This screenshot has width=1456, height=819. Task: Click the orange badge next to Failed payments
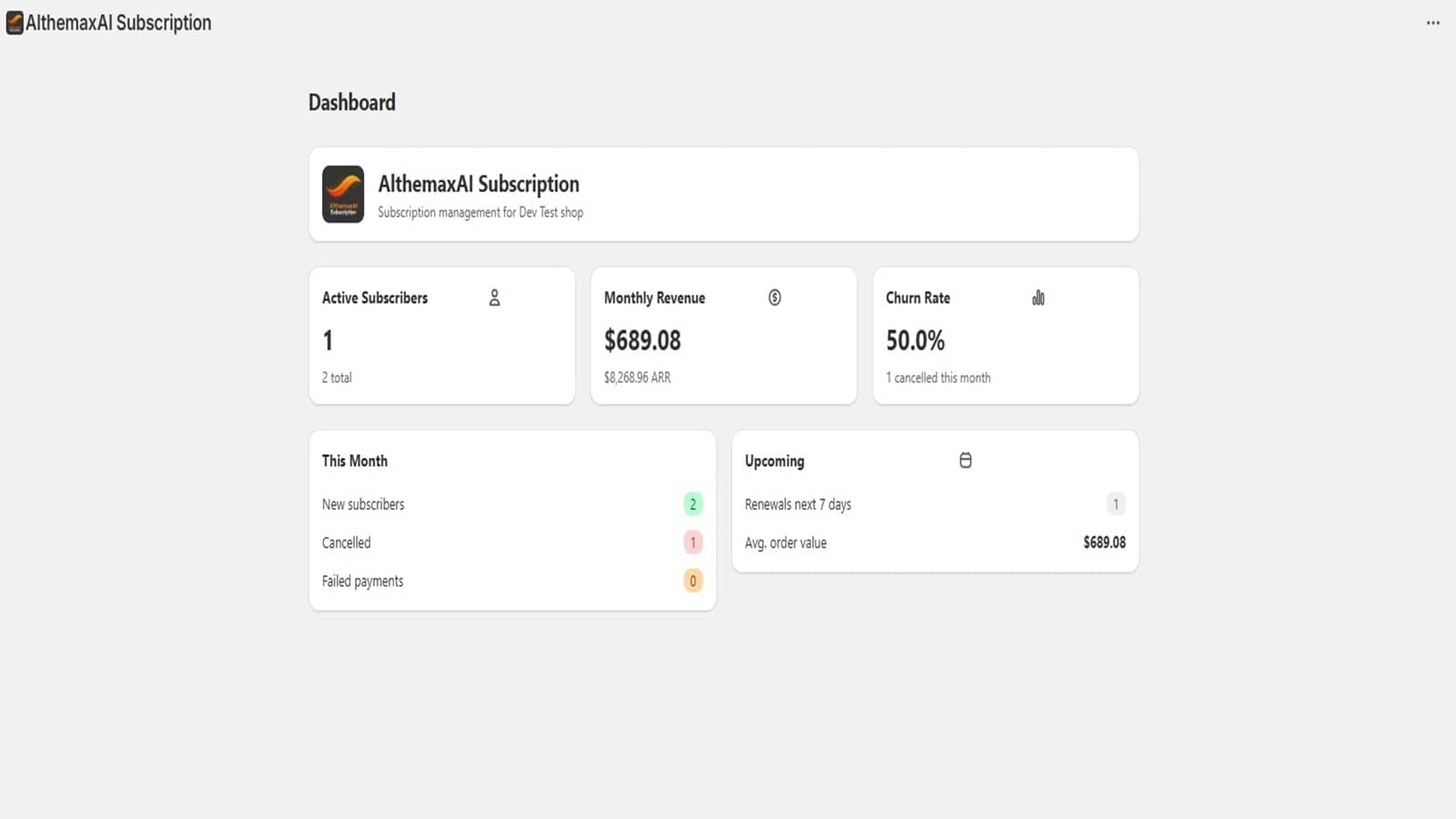tap(693, 580)
